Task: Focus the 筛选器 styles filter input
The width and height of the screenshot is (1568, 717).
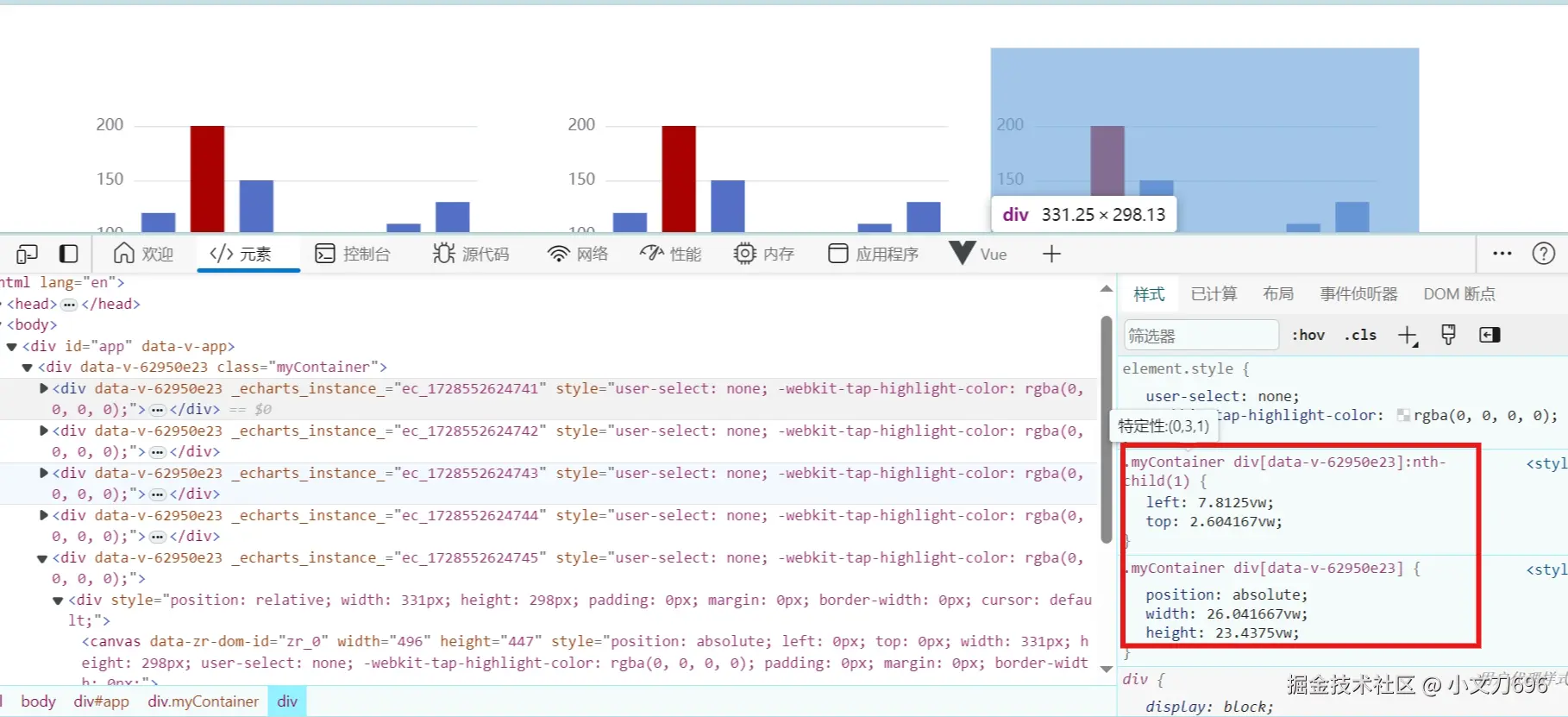Action: (1201, 336)
